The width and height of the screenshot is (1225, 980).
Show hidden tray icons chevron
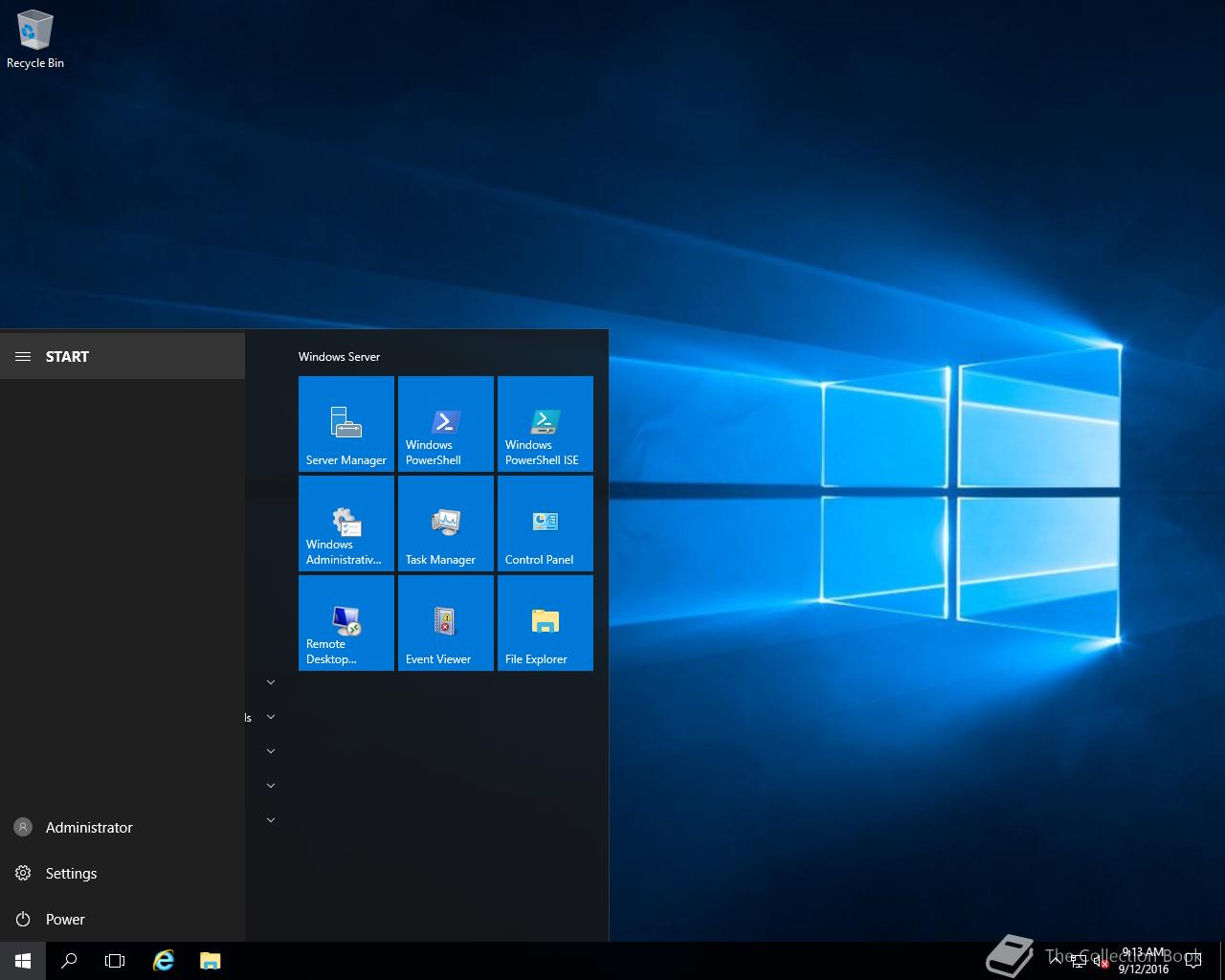click(1056, 960)
